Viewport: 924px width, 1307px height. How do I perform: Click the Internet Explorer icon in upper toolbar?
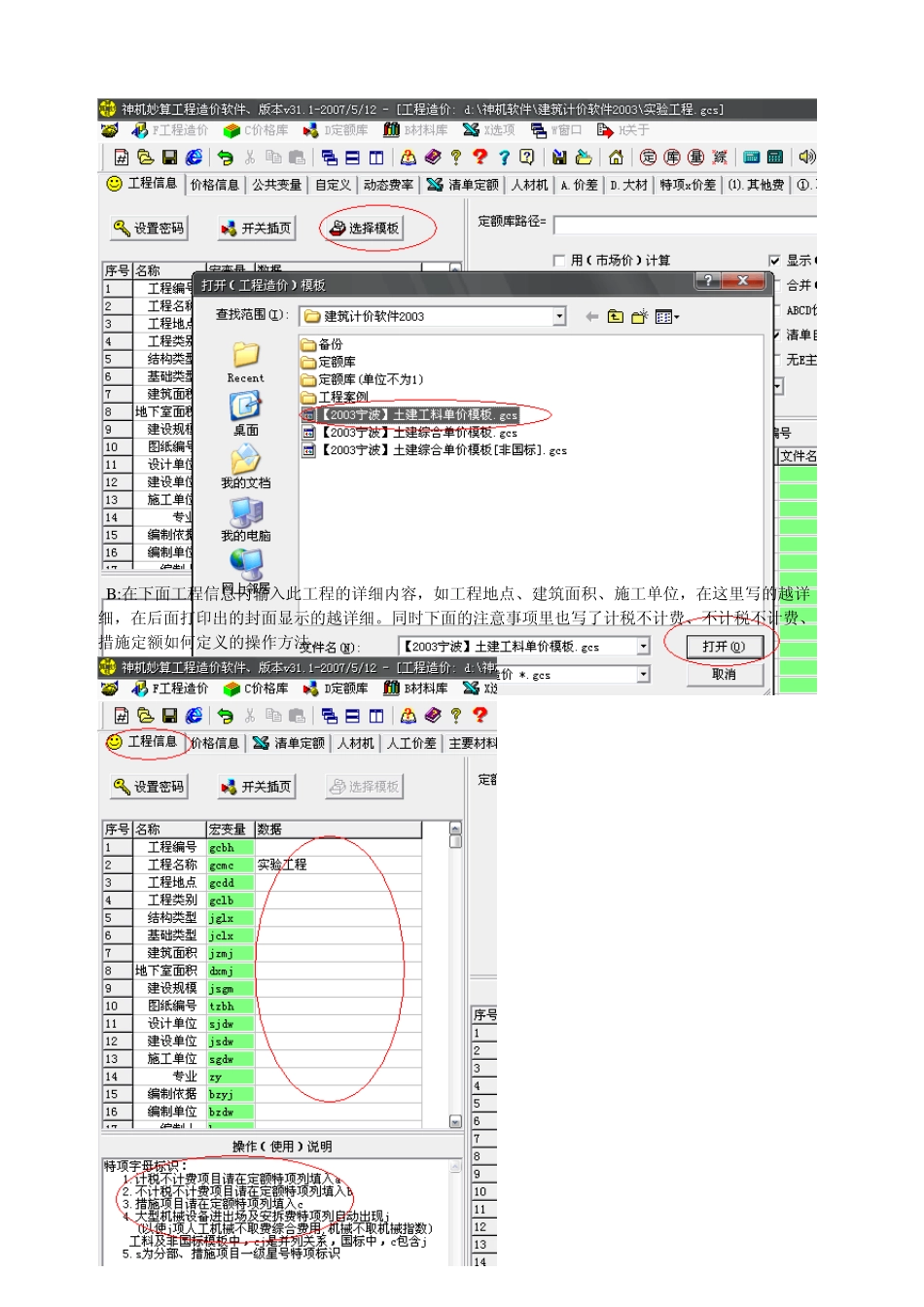click(194, 158)
